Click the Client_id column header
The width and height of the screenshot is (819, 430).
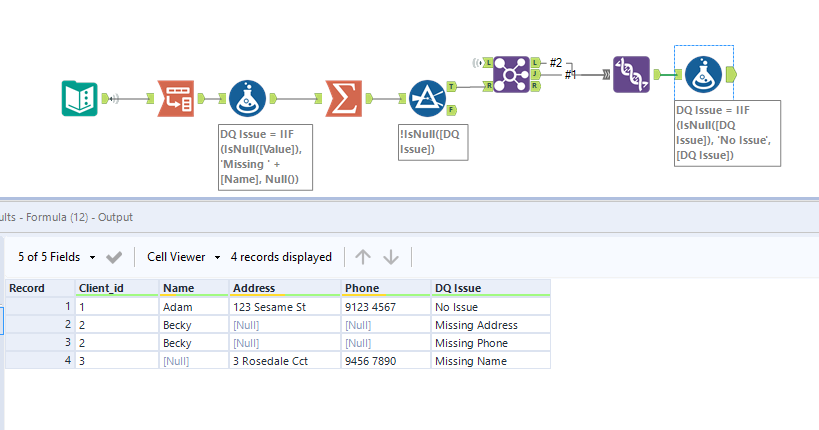pyautogui.click(x=116, y=288)
